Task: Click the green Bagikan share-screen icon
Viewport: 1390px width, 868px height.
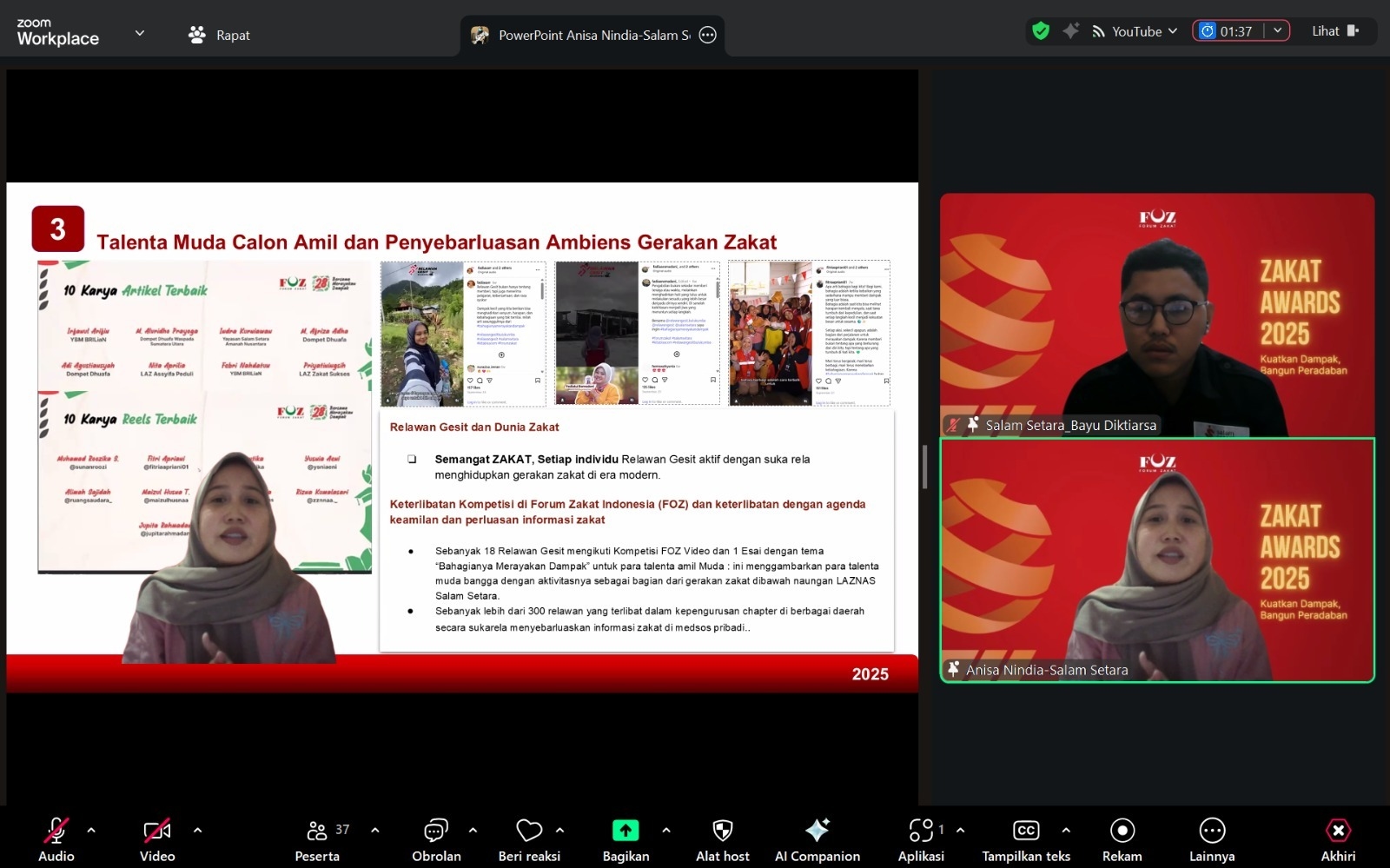Action: tap(625, 831)
